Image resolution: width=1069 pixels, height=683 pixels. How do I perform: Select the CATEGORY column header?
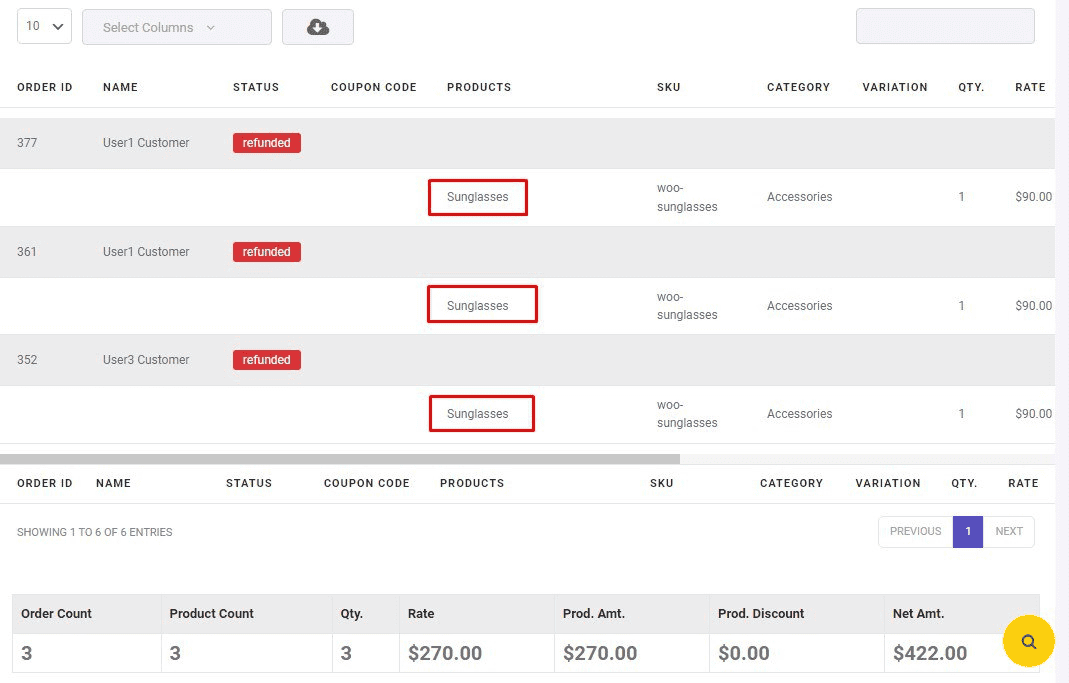798,87
